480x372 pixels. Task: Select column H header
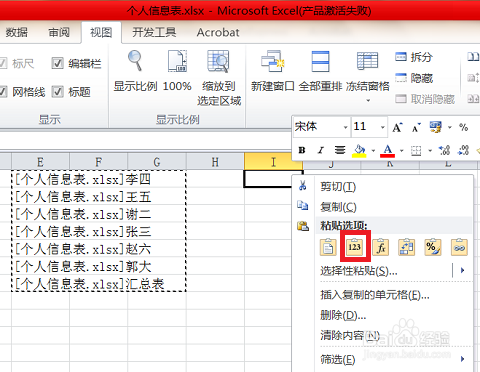pyautogui.click(x=215, y=162)
